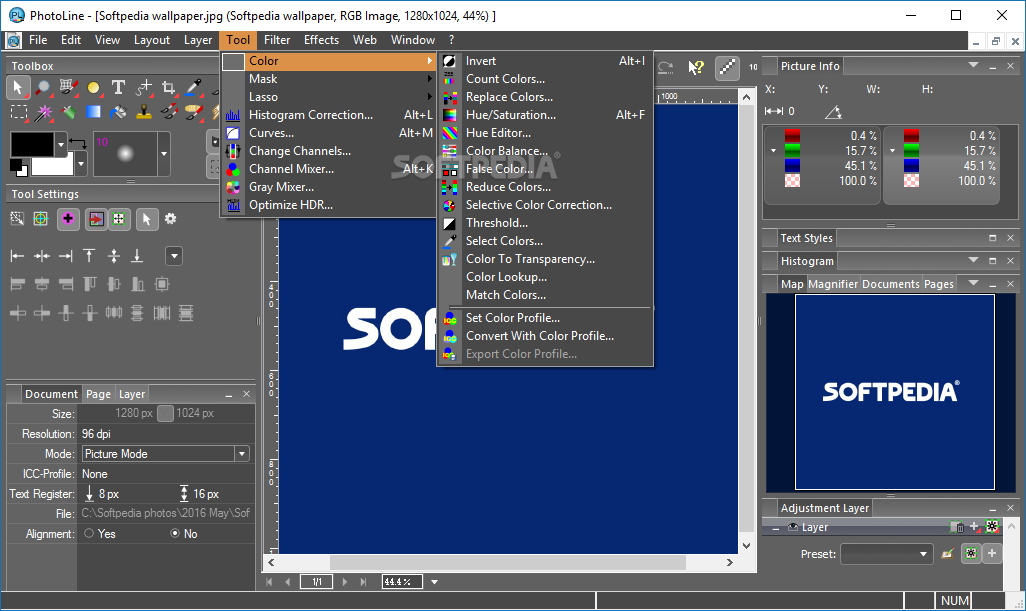Toggle the red arrow mode button in Tool Settings

pos(96,219)
